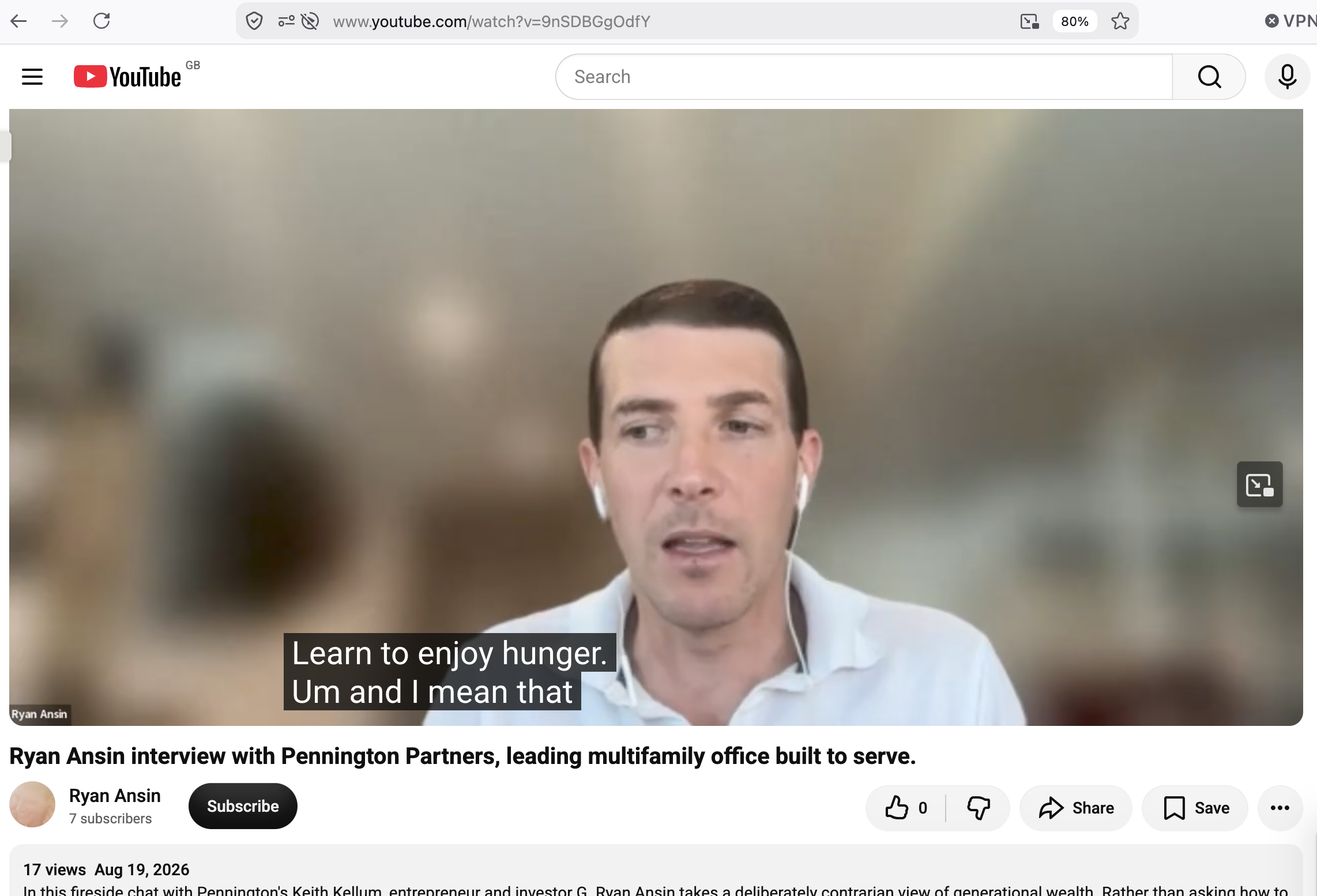1317x896 pixels.
Task: Open the 80% zoom level indicator
Action: pyautogui.click(x=1074, y=21)
